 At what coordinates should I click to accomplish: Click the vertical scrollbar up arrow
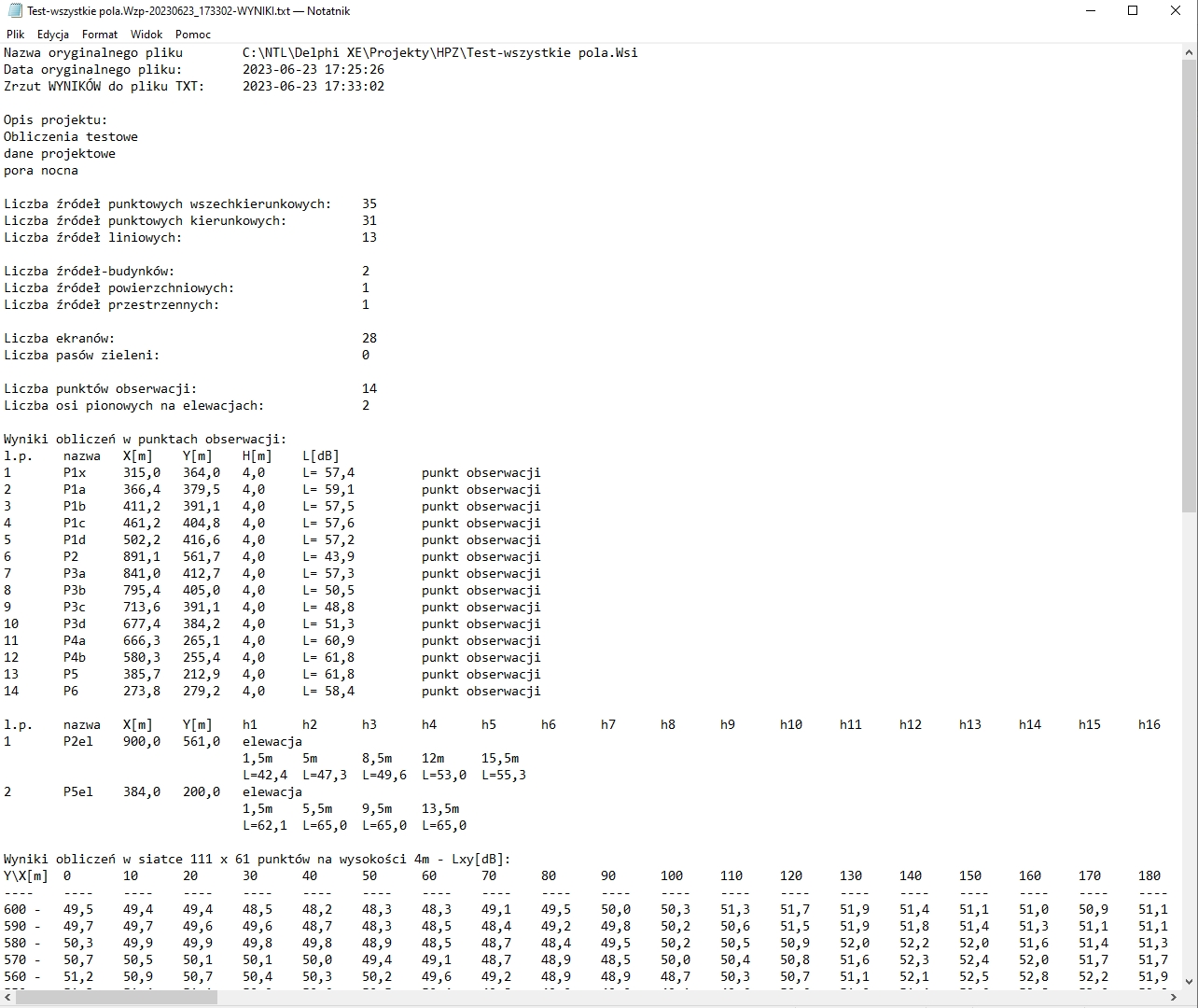point(1189,52)
